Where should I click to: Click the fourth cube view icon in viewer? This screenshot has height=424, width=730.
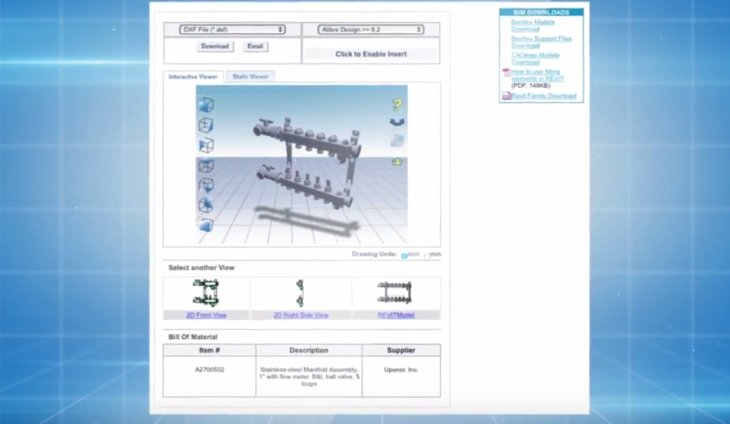pyautogui.click(x=206, y=166)
